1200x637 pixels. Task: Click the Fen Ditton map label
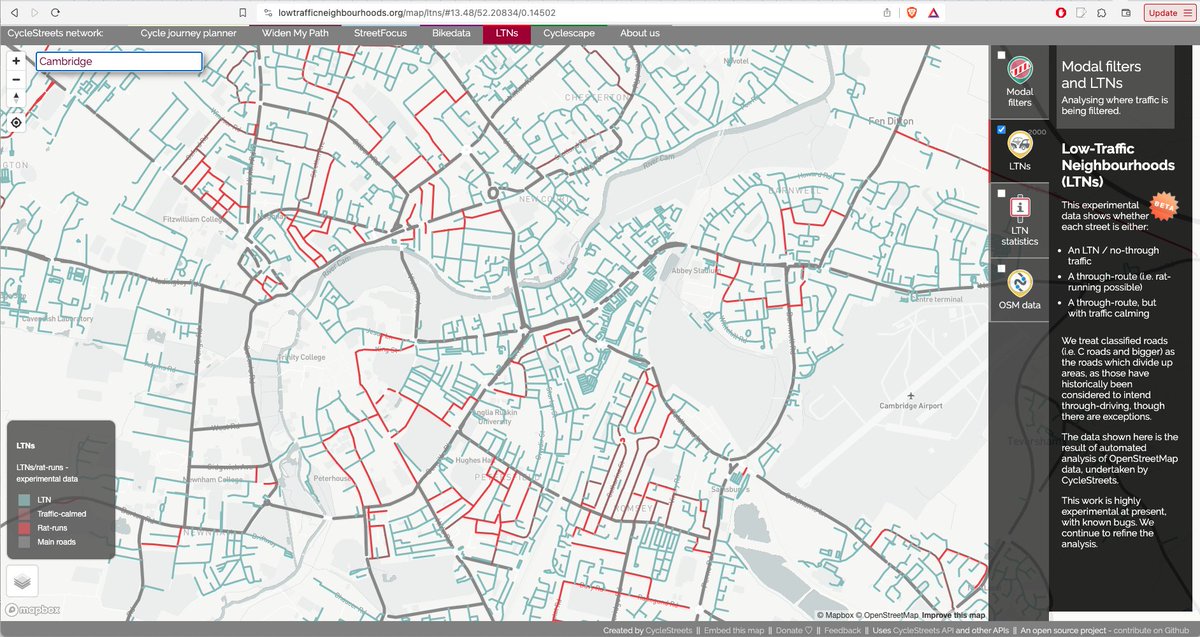[x=889, y=120]
